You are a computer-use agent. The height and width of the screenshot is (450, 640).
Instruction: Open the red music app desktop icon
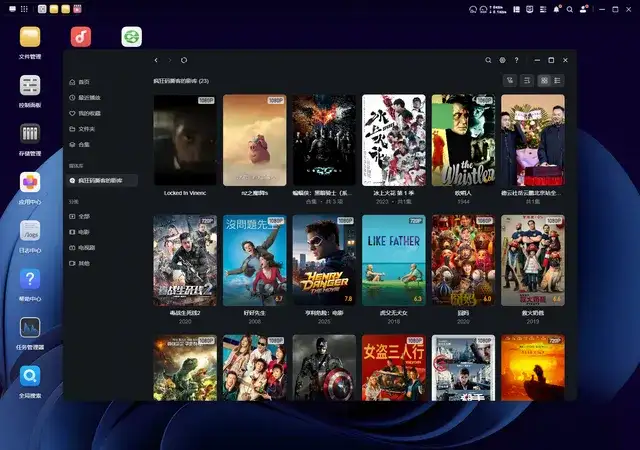coord(81,37)
